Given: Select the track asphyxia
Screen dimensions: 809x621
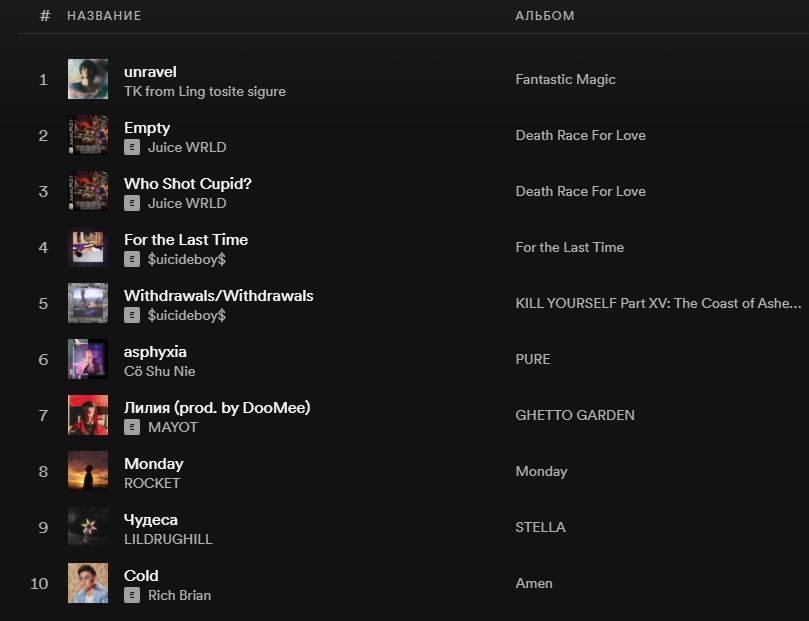Looking at the screenshot, I should pyautogui.click(x=155, y=351).
